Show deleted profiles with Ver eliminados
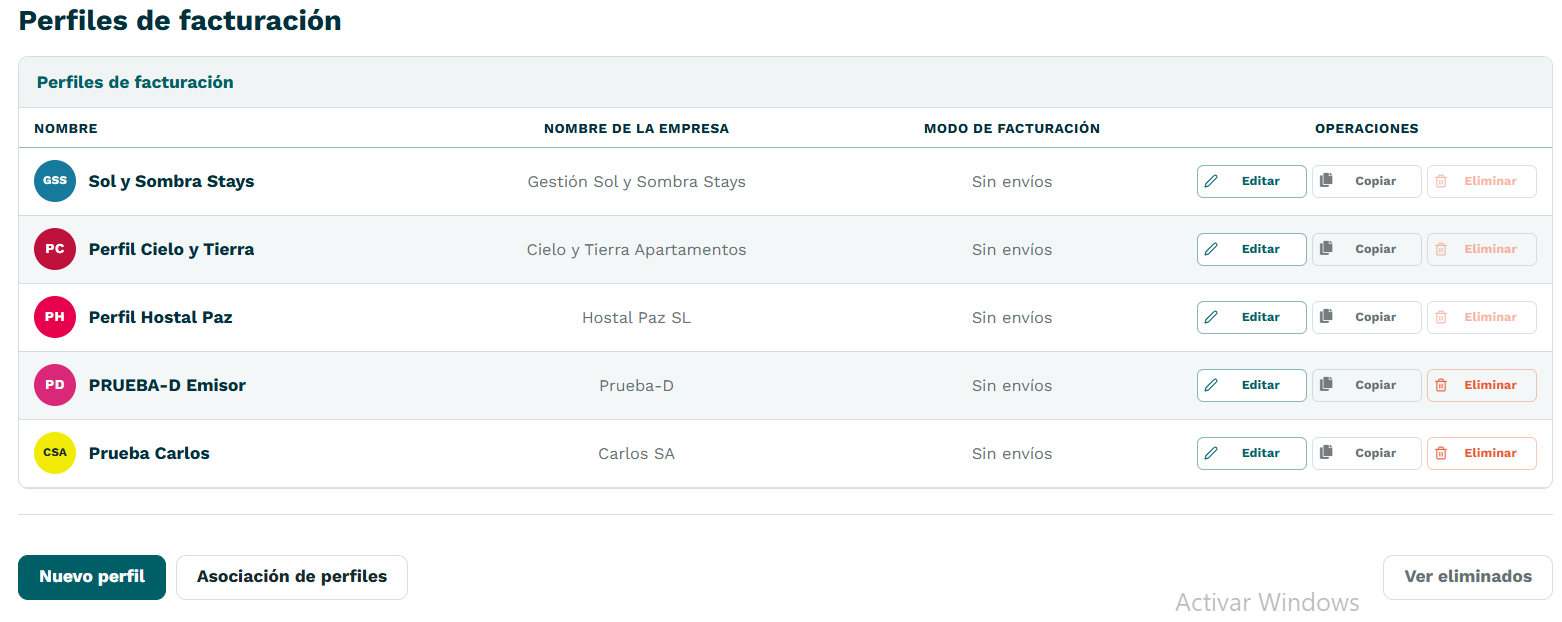 click(1467, 577)
